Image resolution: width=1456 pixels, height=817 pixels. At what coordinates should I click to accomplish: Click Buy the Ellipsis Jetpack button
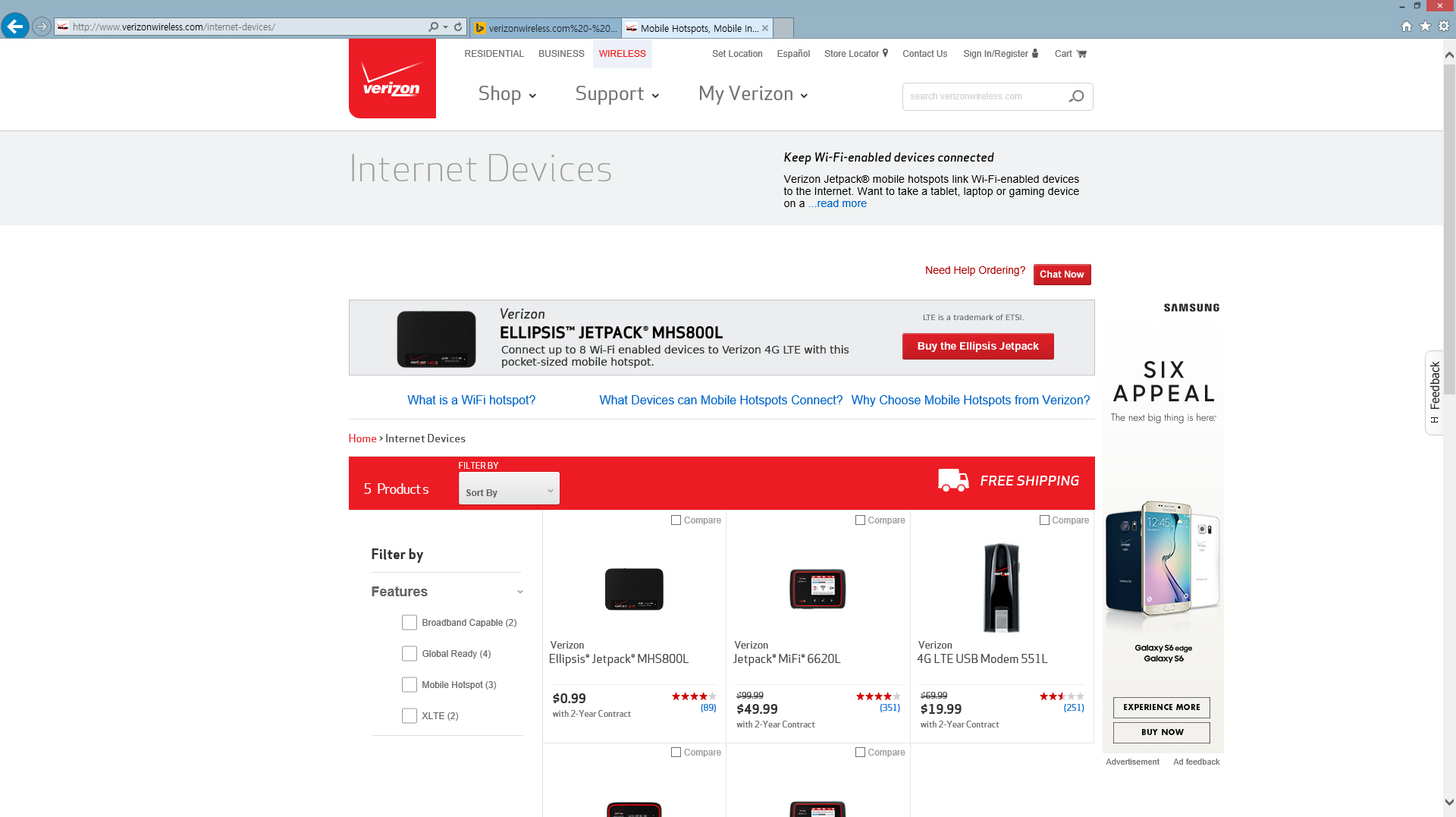click(977, 346)
